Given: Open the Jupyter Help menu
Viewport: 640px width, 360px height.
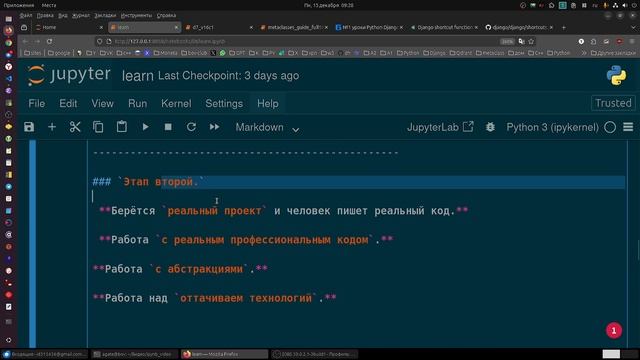Looking at the screenshot, I should point(268,103).
